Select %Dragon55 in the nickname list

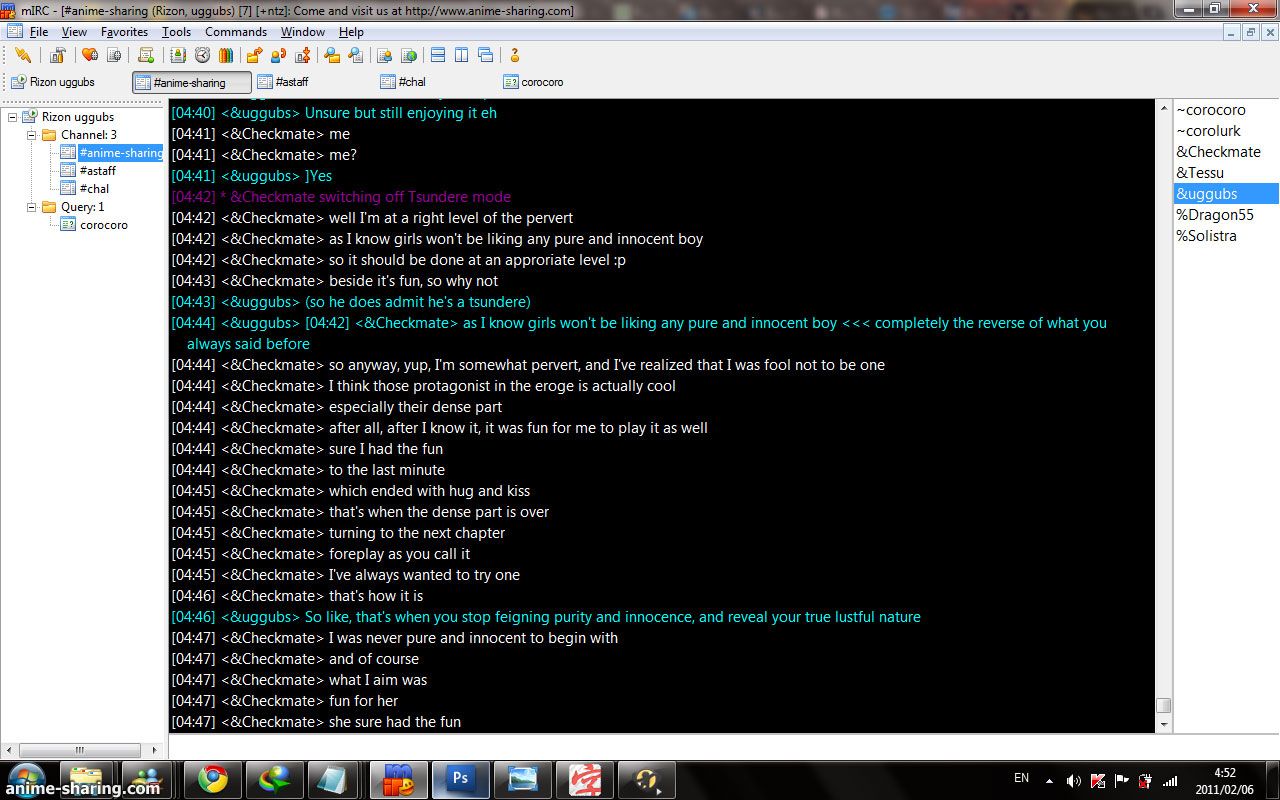[1214, 215]
